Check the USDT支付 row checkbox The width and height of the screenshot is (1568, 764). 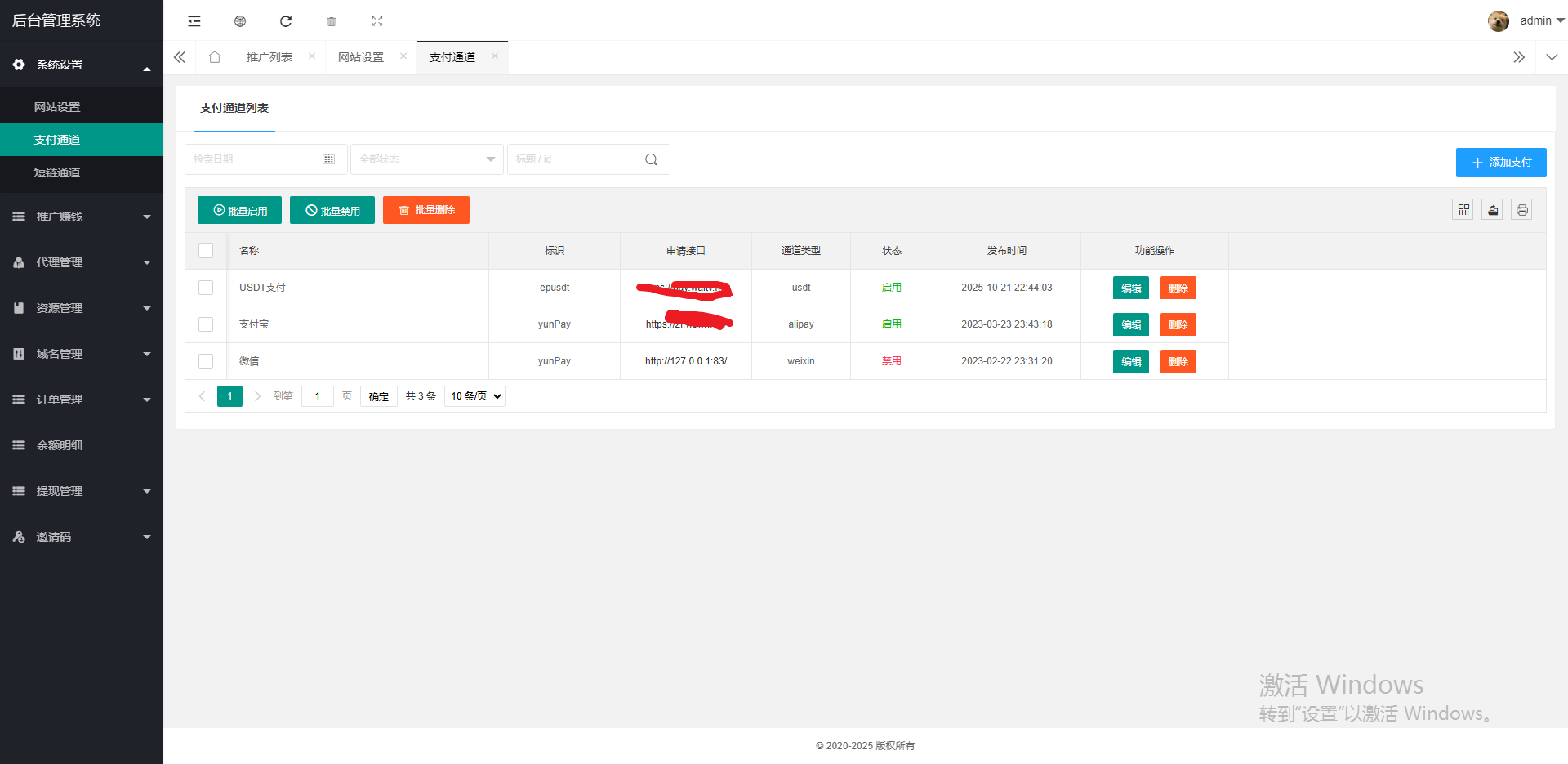click(x=206, y=288)
